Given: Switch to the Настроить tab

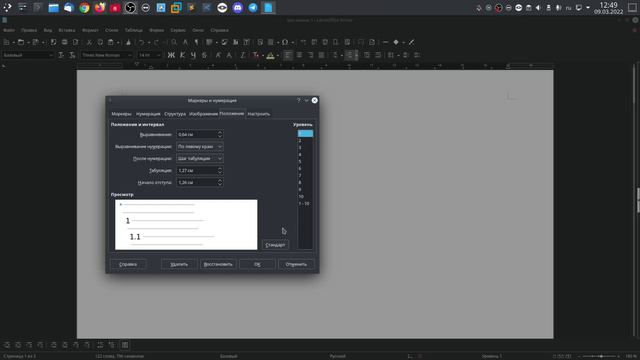Looking at the screenshot, I should pyautogui.click(x=259, y=114).
